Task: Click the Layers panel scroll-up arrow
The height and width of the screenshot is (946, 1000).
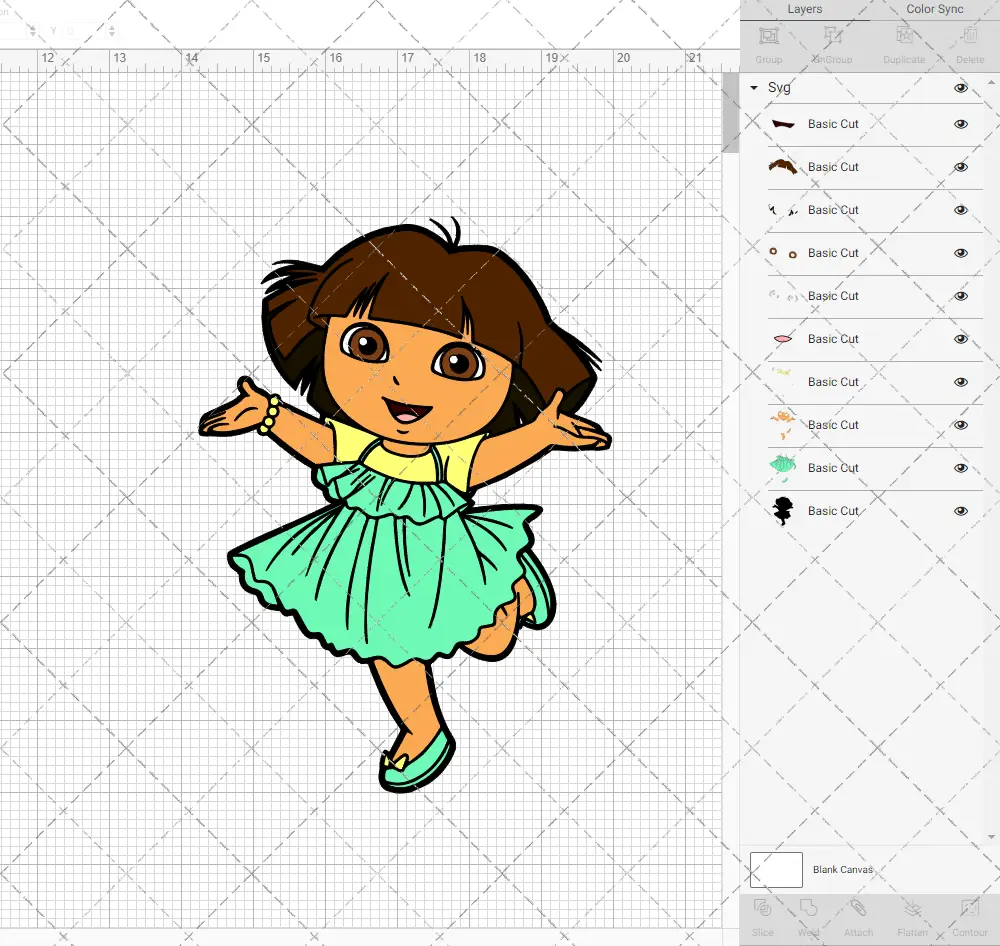Action: click(991, 83)
